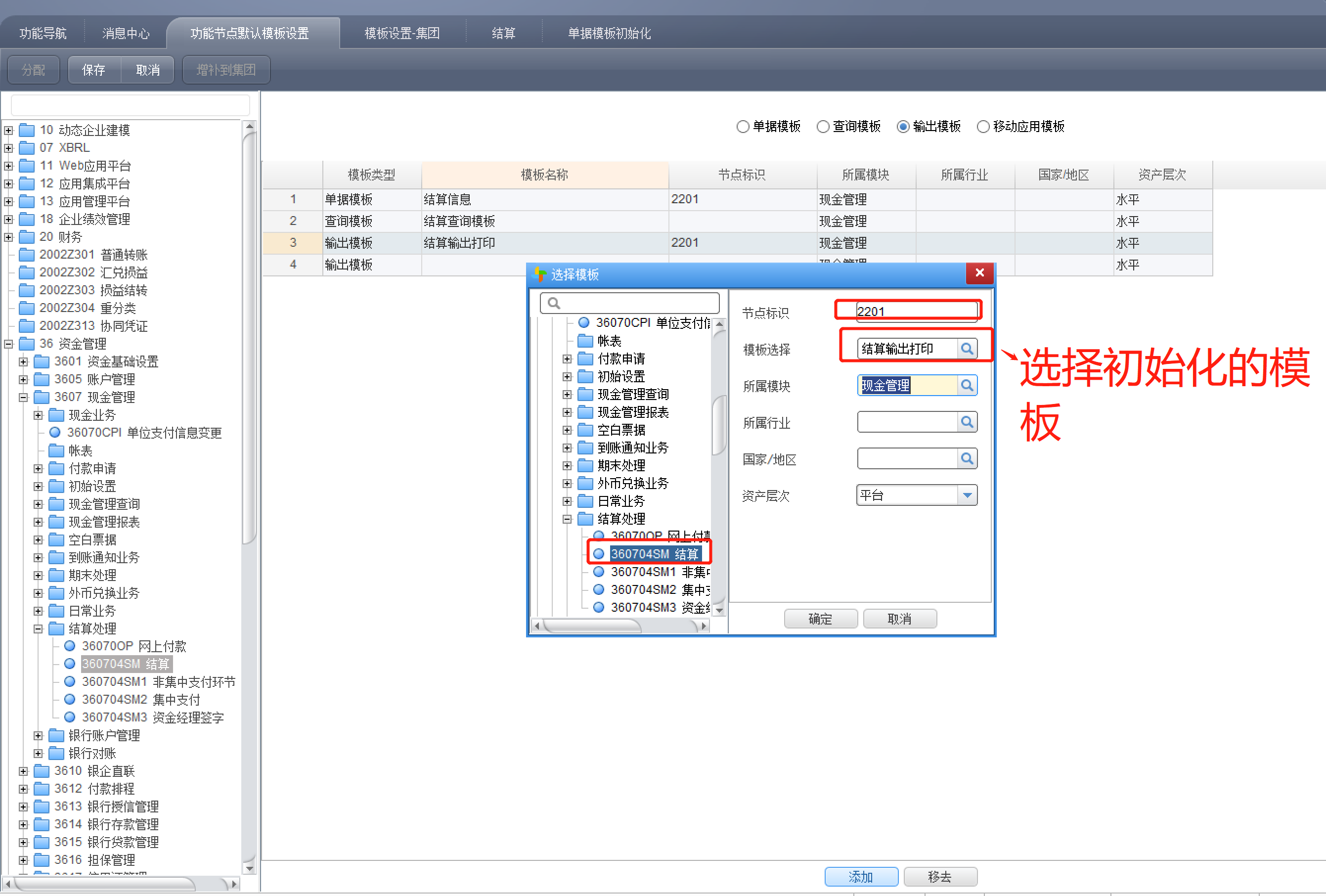Image resolution: width=1326 pixels, height=896 pixels.
Task: Select the 查询模板 radio button
Action: click(823, 127)
